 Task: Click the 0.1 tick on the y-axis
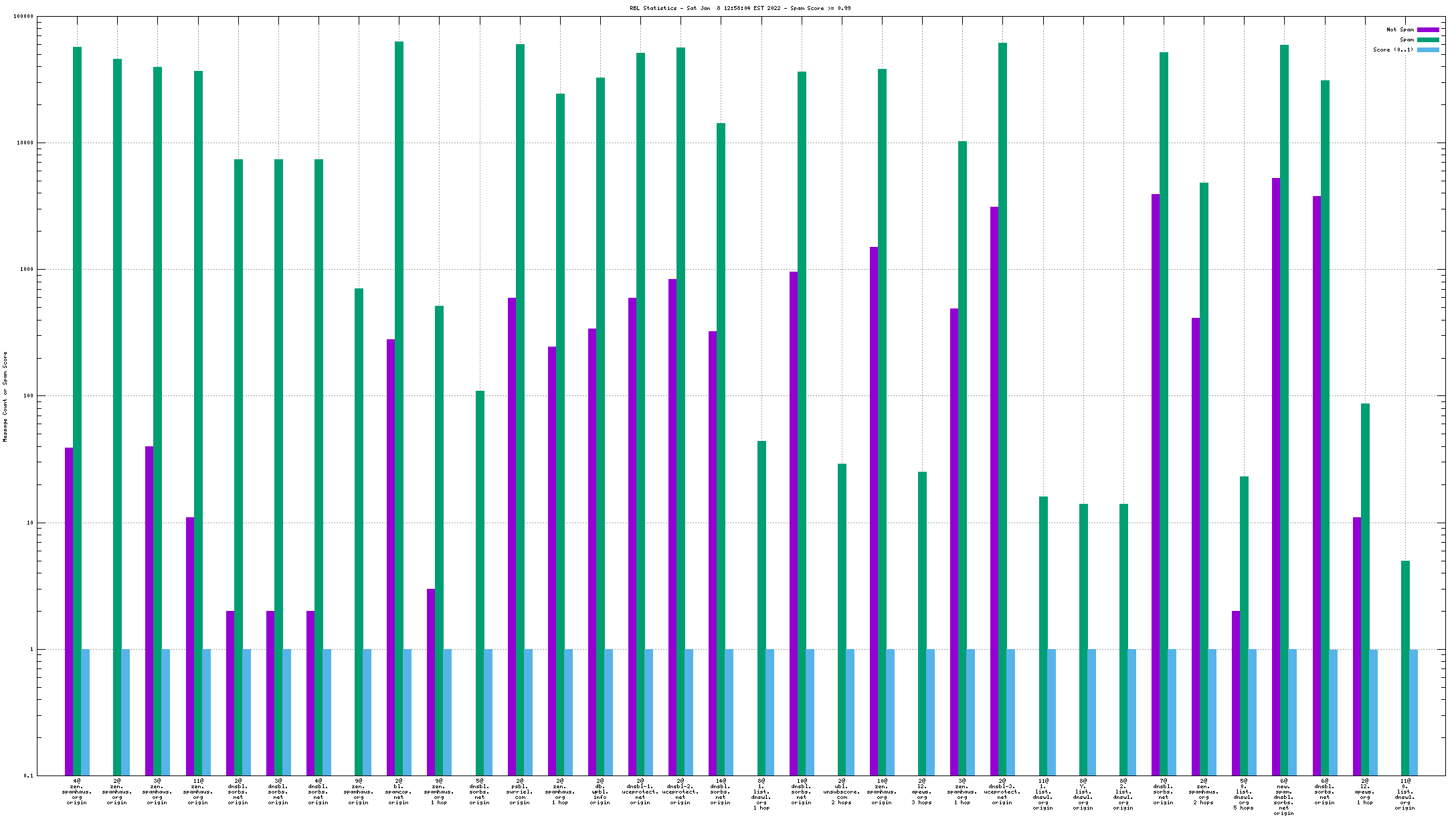pyautogui.click(x=28, y=776)
